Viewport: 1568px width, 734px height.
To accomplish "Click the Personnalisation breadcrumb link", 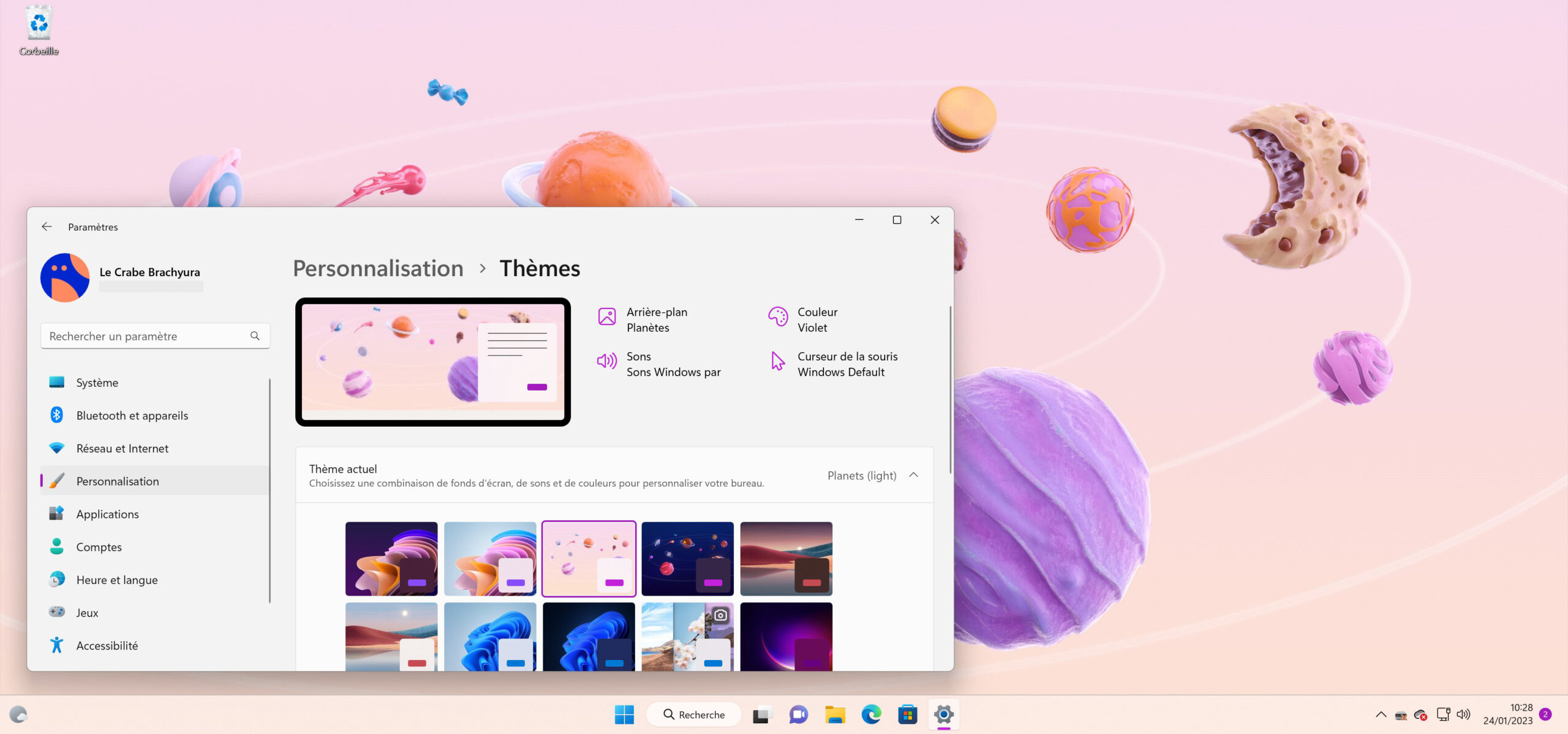I will [378, 268].
